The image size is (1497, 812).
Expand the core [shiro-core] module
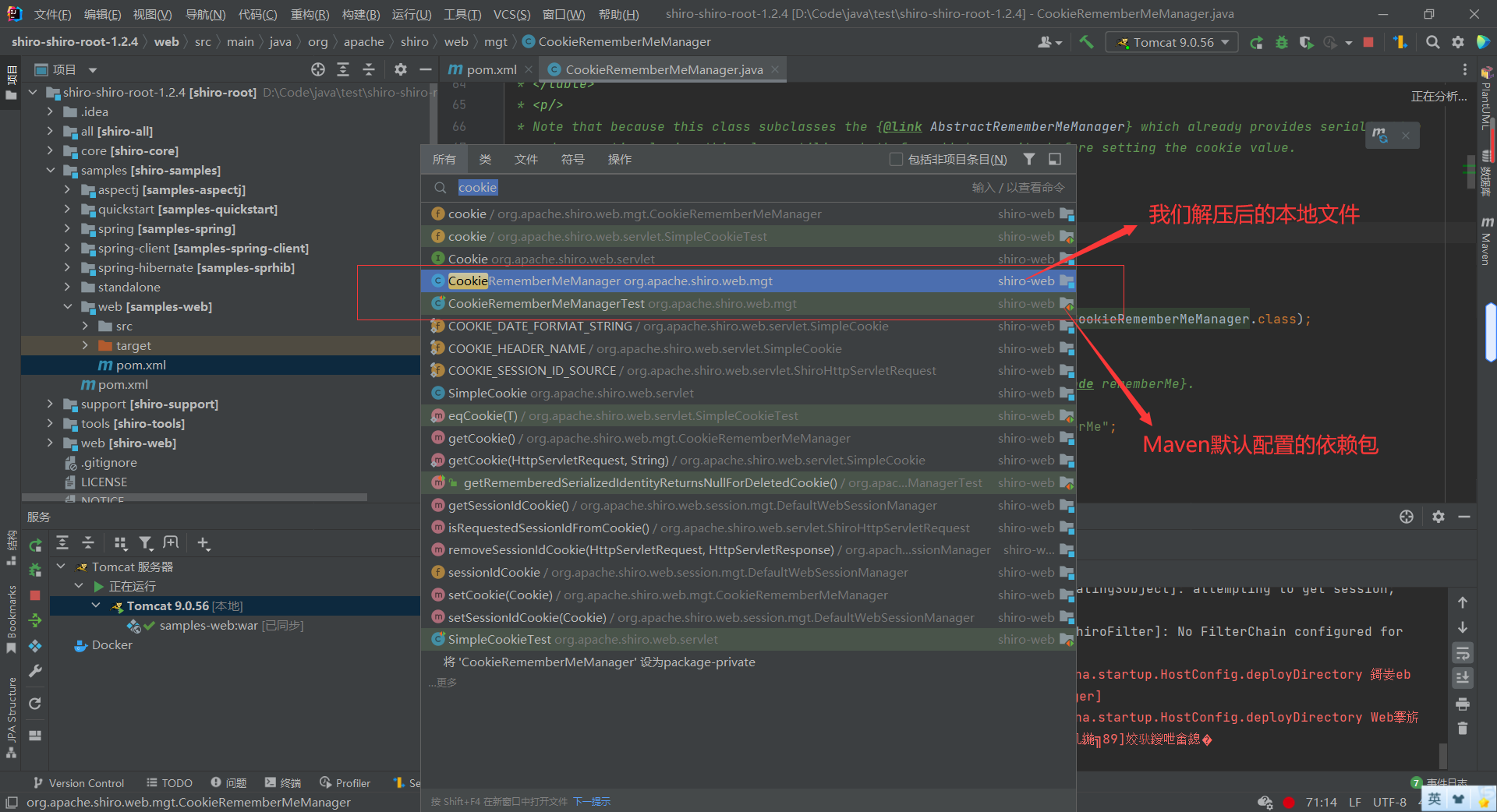pyautogui.click(x=50, y=150)
